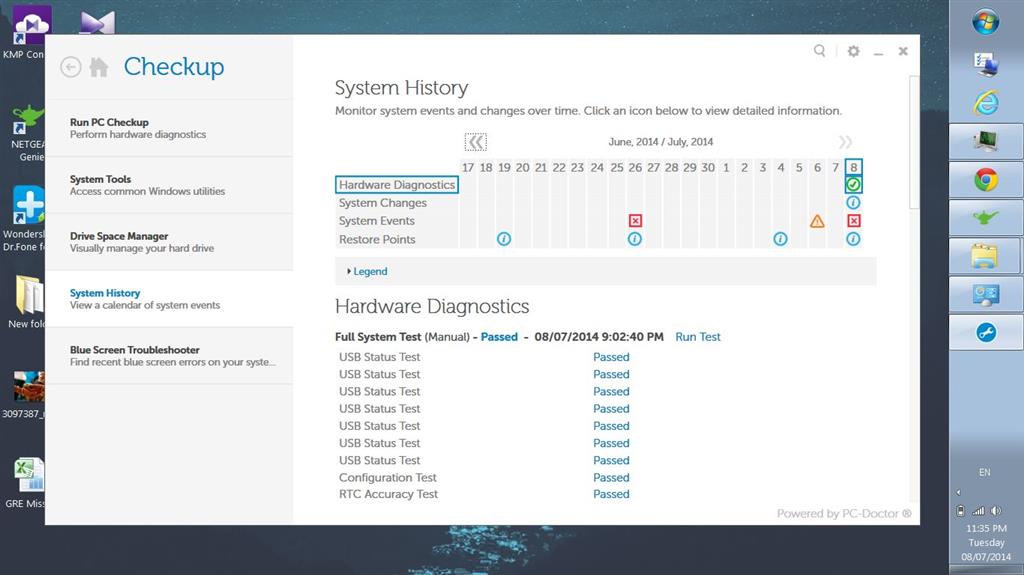Screen dimensions: 1024x575
Task: Open System Tools menu item
Action: coord(169,185)
